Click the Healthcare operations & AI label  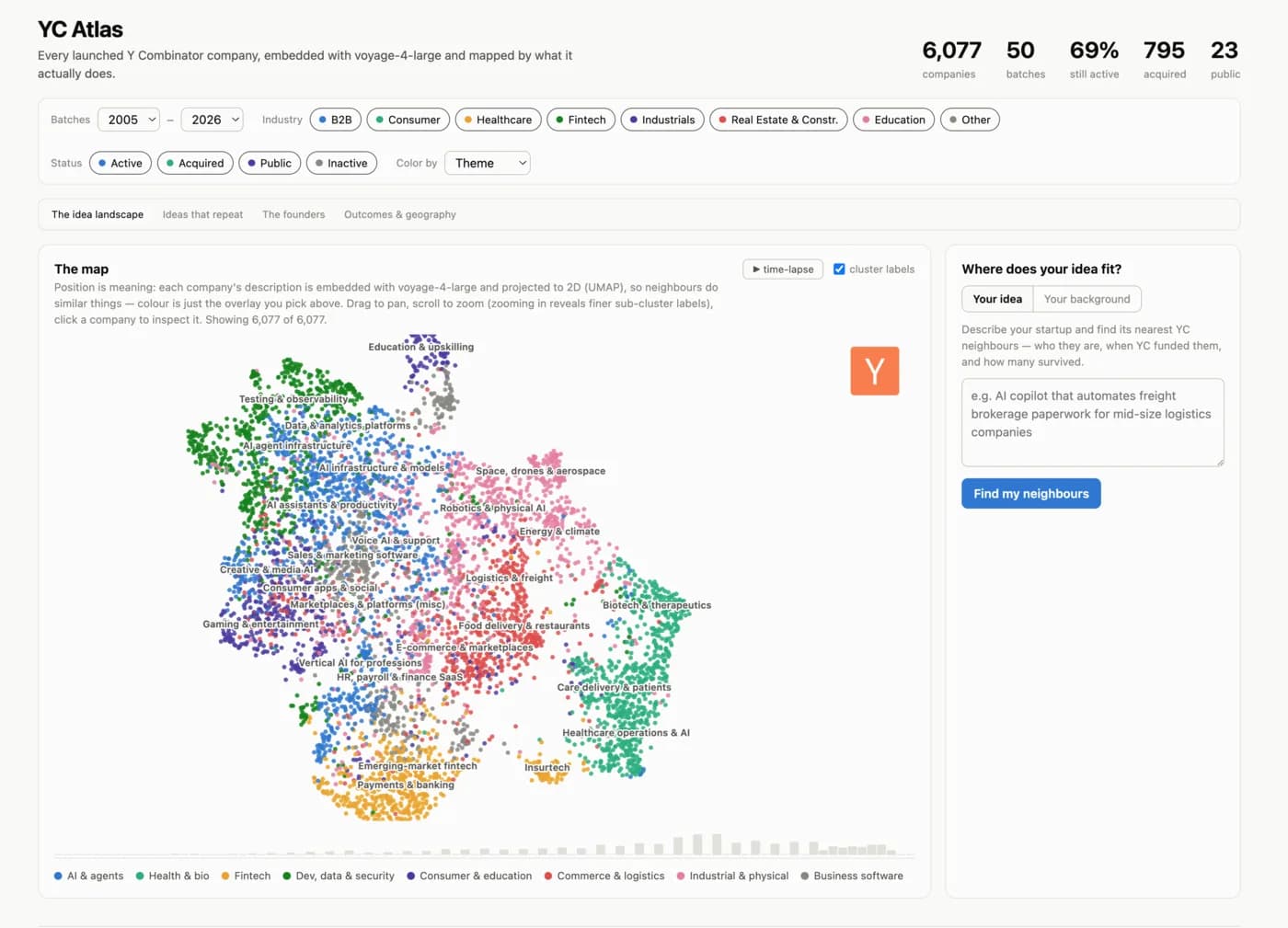[626, 733]
